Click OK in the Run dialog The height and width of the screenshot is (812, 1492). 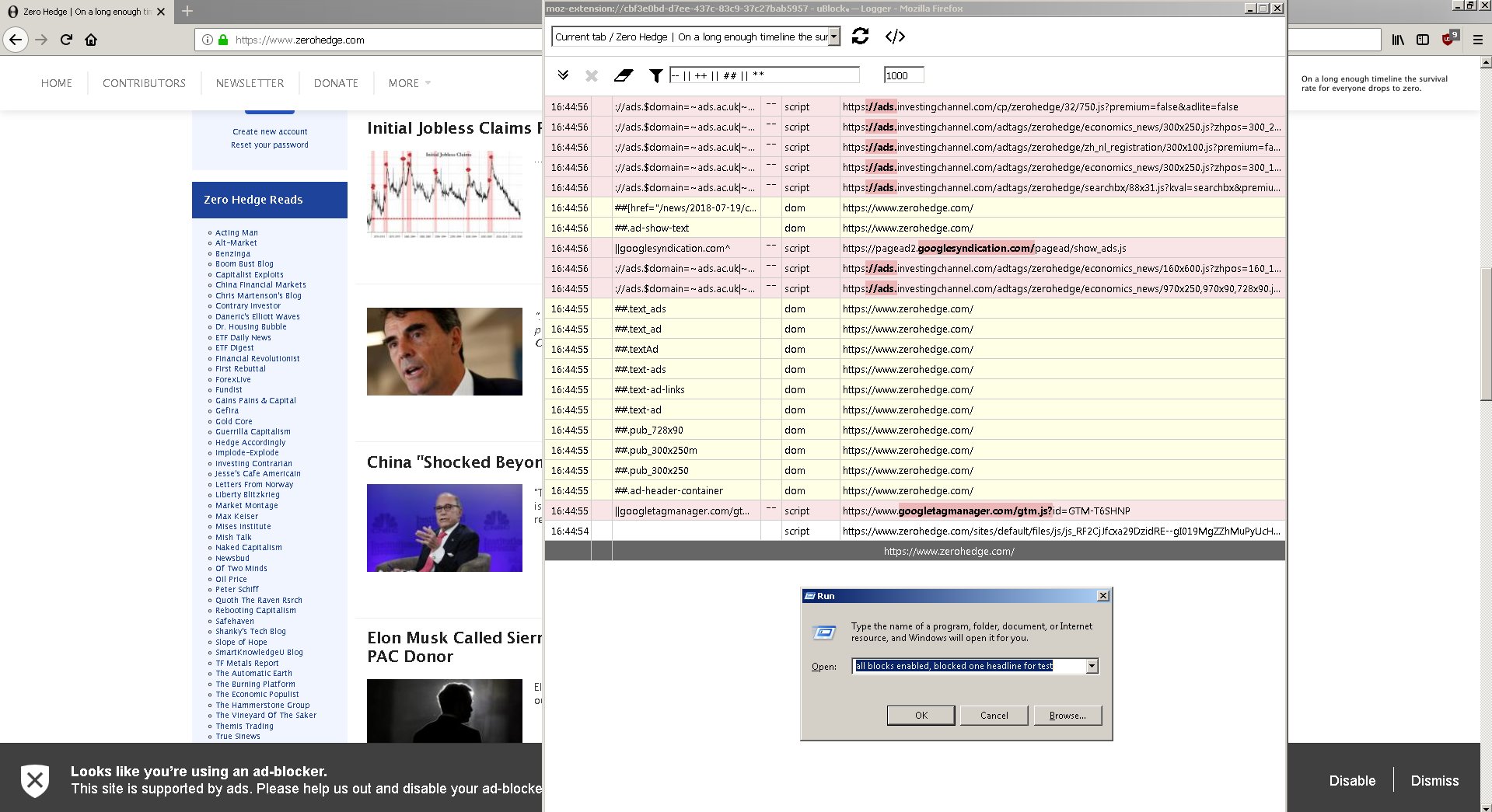921,715
